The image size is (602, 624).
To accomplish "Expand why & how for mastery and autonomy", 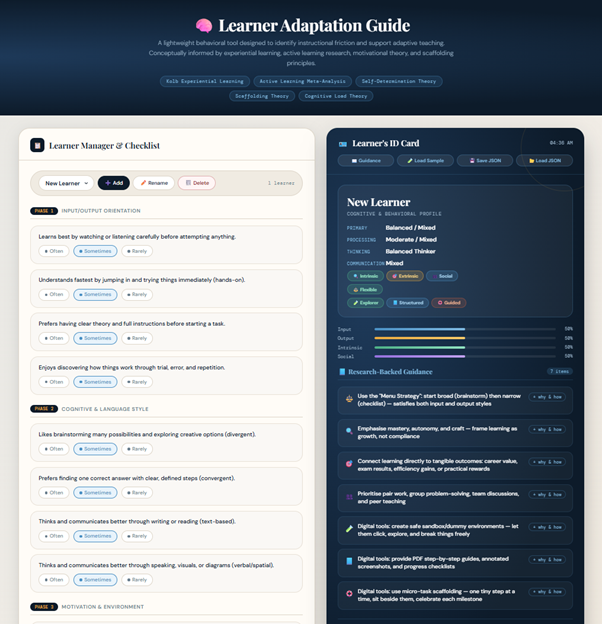I will pos(547,429).
